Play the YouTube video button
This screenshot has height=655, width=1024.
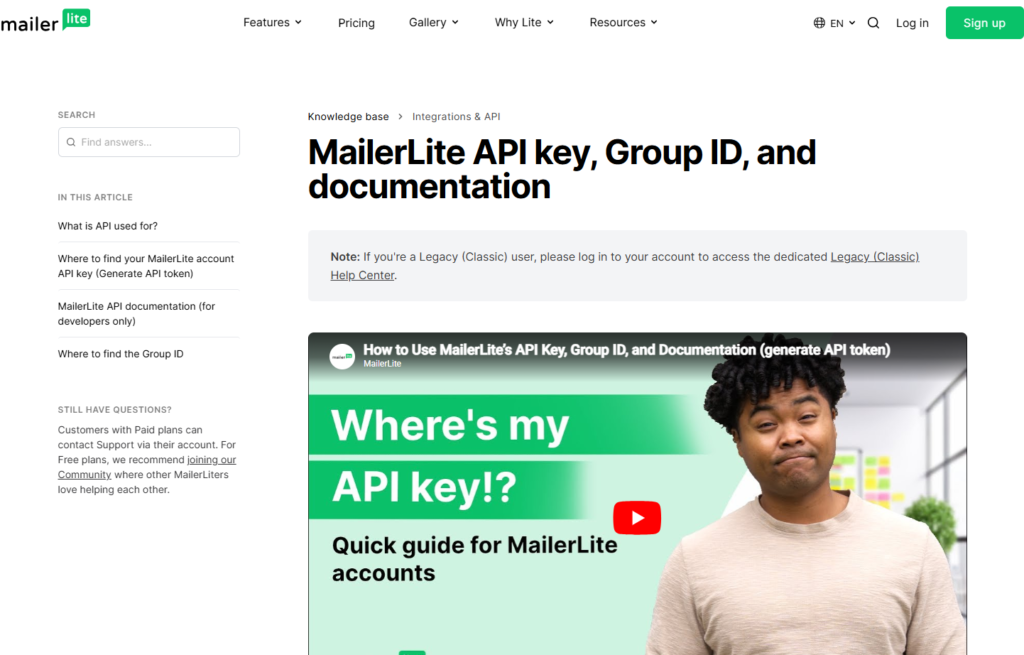[637, 518]
